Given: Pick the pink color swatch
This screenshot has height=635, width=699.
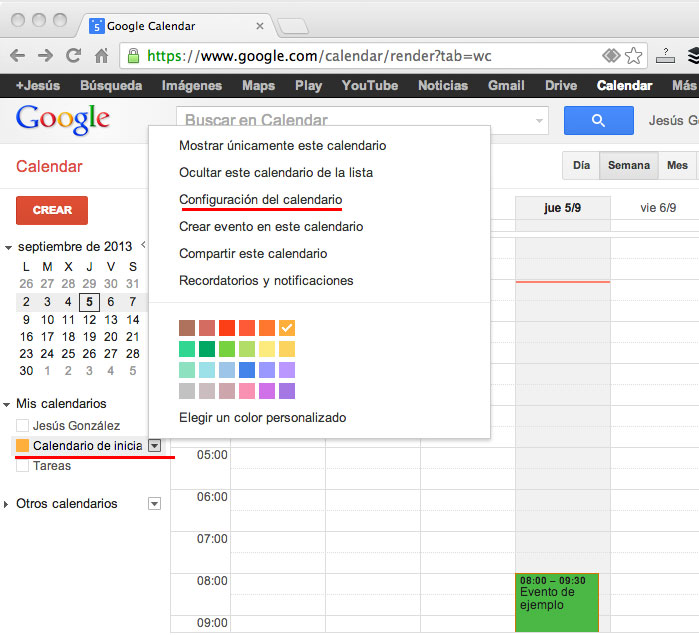Looking at the screenshot, I should (247, 391).
